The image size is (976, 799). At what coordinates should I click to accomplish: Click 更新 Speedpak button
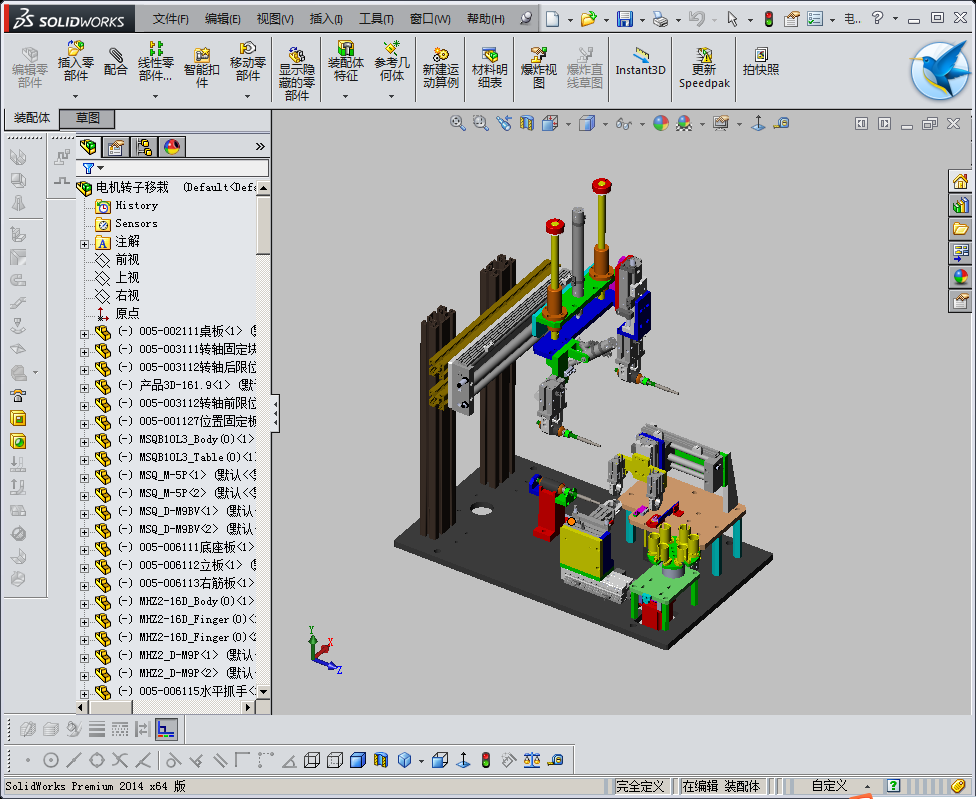click(x=704, y=66)
